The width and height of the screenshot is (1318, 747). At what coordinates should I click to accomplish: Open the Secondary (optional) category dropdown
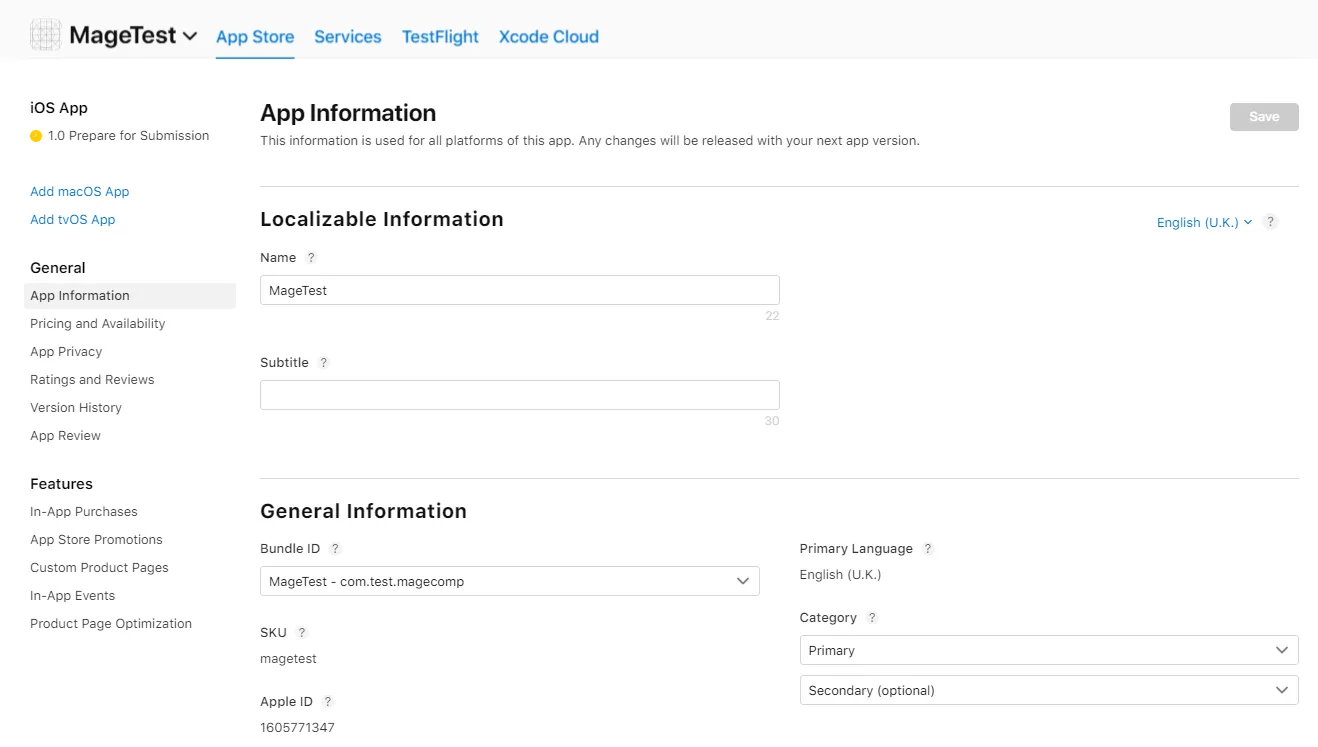[x=1048, y=690]
